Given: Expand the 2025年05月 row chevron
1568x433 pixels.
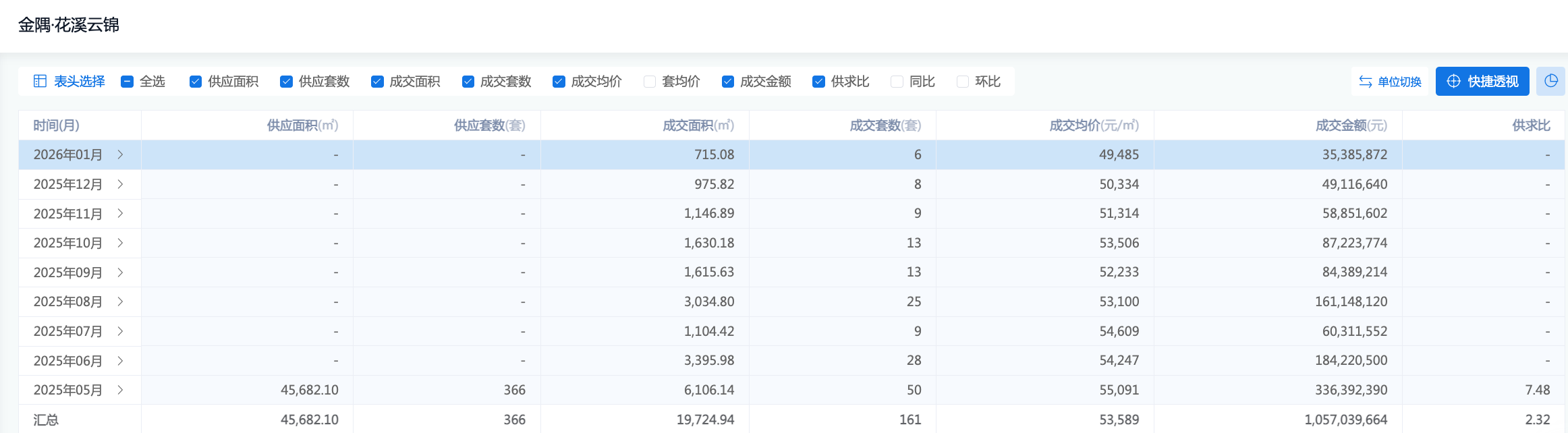Looking at the screenshot, I should tap(120, 390).
